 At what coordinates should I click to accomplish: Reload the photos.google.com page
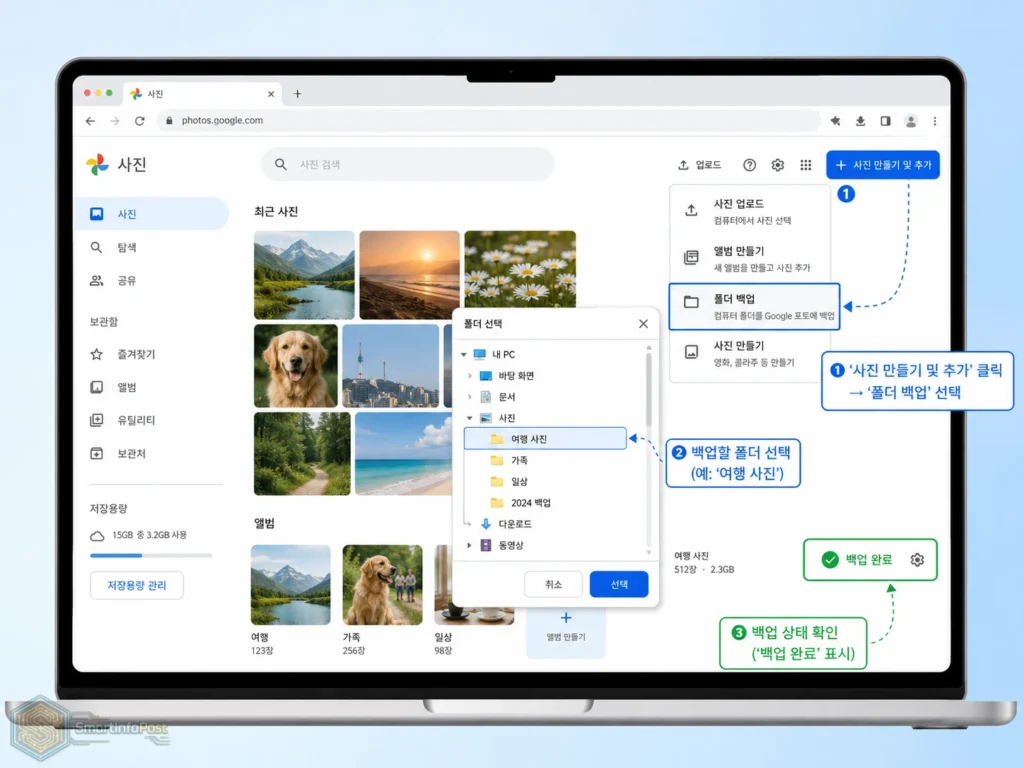140,121
